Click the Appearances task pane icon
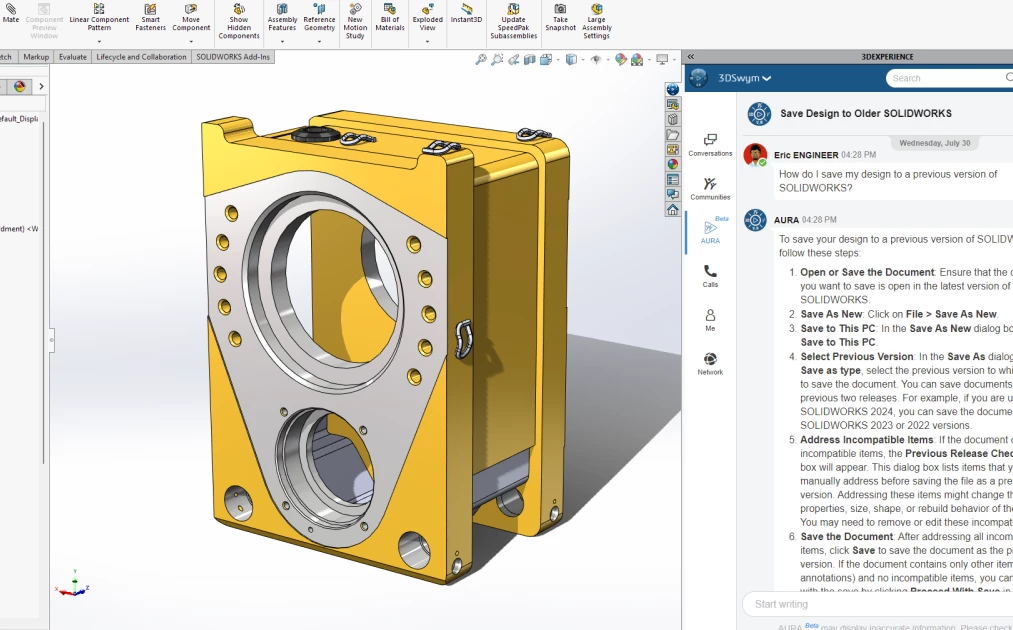The width and height of the screenshot is (1013, 630). tap(673, 165)
